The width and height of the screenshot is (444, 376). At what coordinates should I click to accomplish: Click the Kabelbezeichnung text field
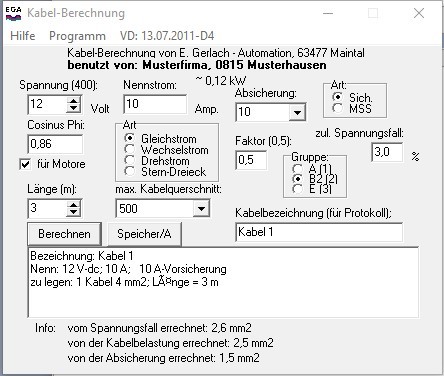pyautogui.click(x=319, y=232)
